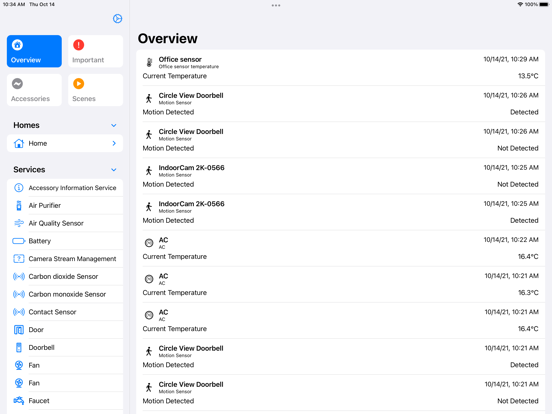The height and width of the screenshot is (414, 552).
Task: Open the Important tile
Action: tap(95, 51)
